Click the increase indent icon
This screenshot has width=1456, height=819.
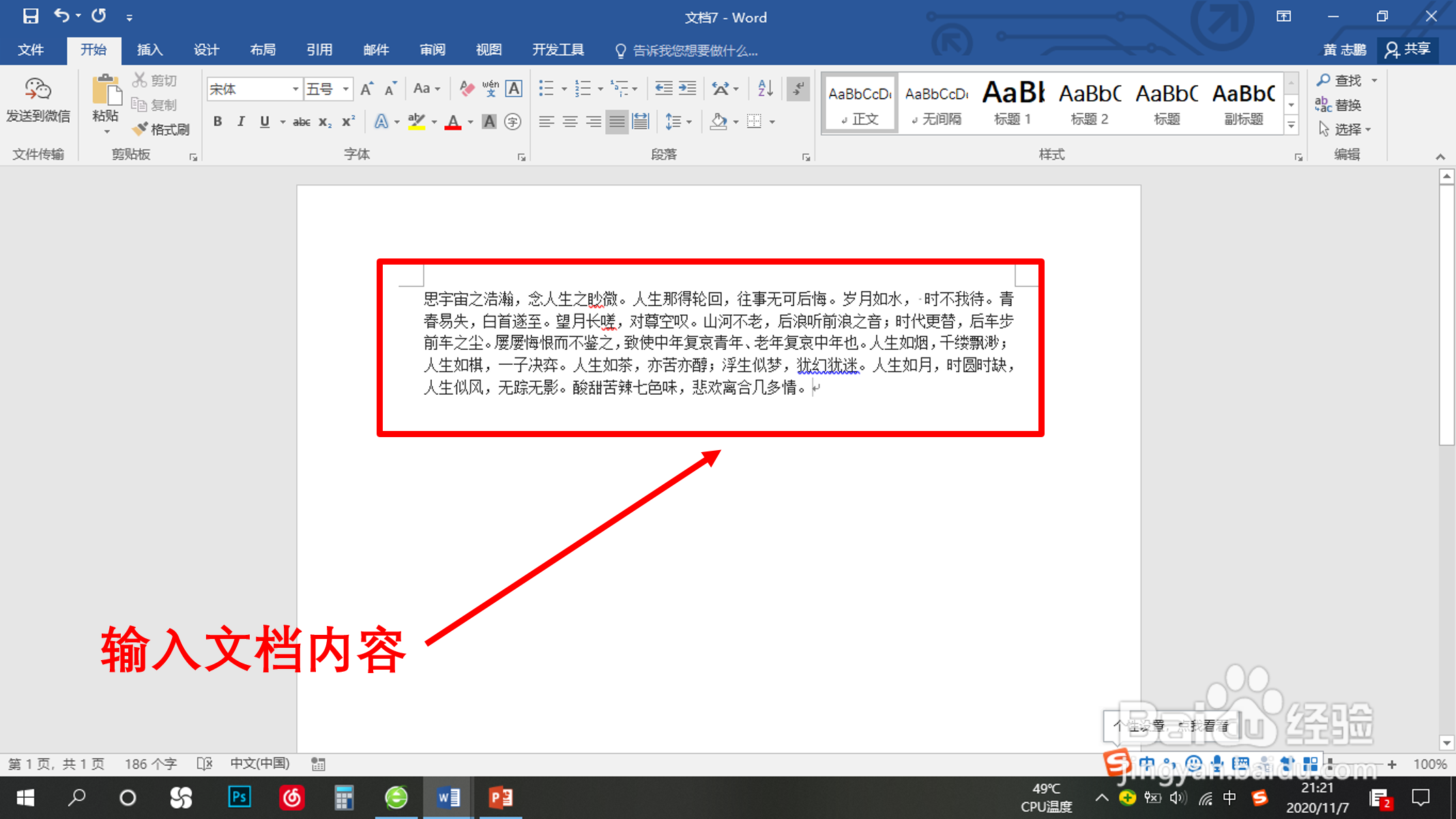688,88
